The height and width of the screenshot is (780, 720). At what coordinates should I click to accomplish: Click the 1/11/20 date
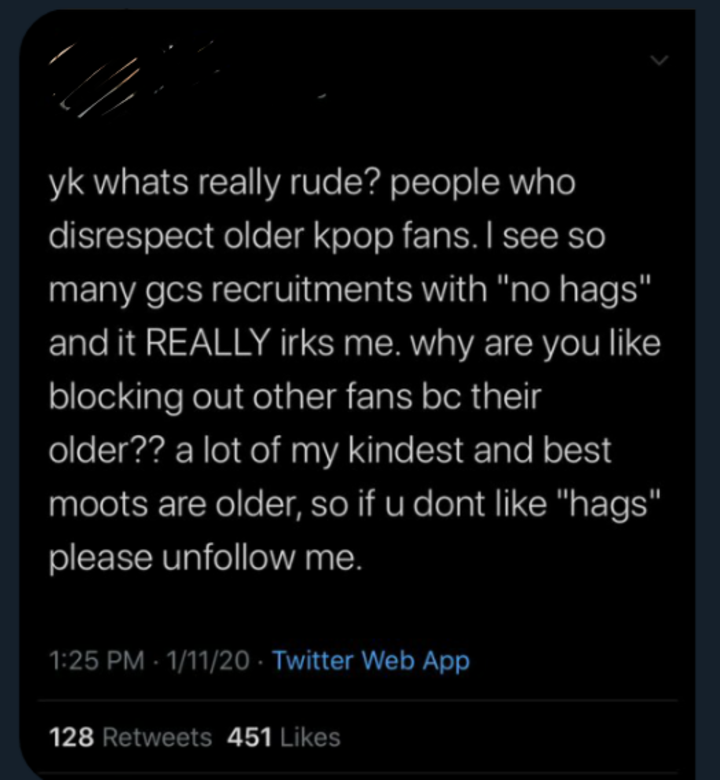(x=208, y=661)
